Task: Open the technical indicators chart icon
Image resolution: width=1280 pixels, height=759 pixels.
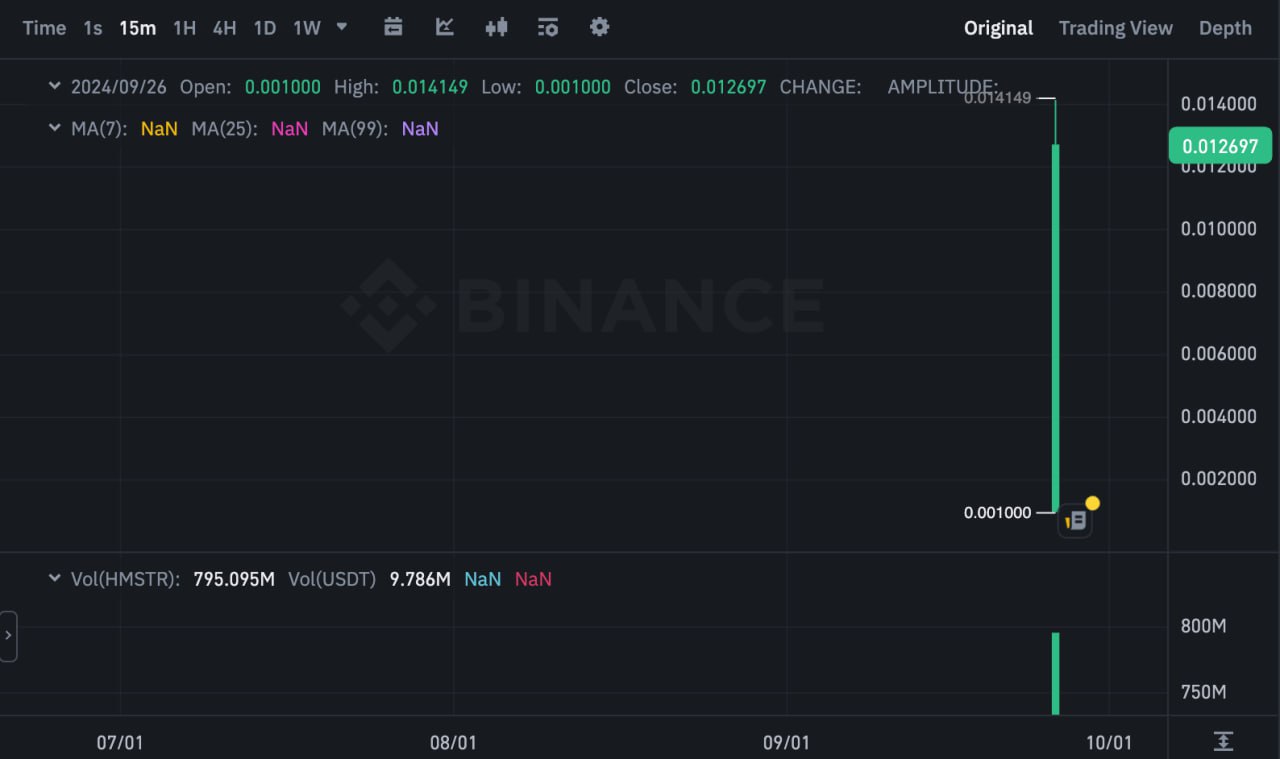Action: pyautogui.click(x=445, y=27)
